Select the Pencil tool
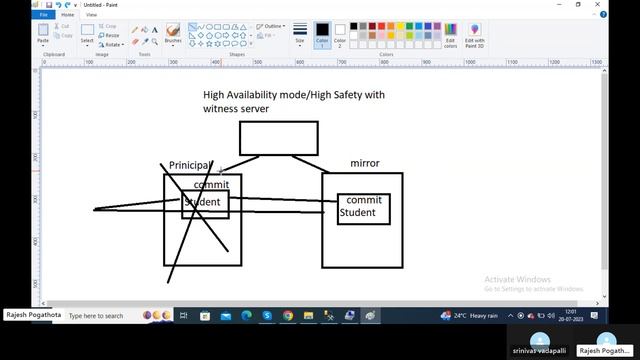Viewport: 640px width, 360px height. click(135, 30)
